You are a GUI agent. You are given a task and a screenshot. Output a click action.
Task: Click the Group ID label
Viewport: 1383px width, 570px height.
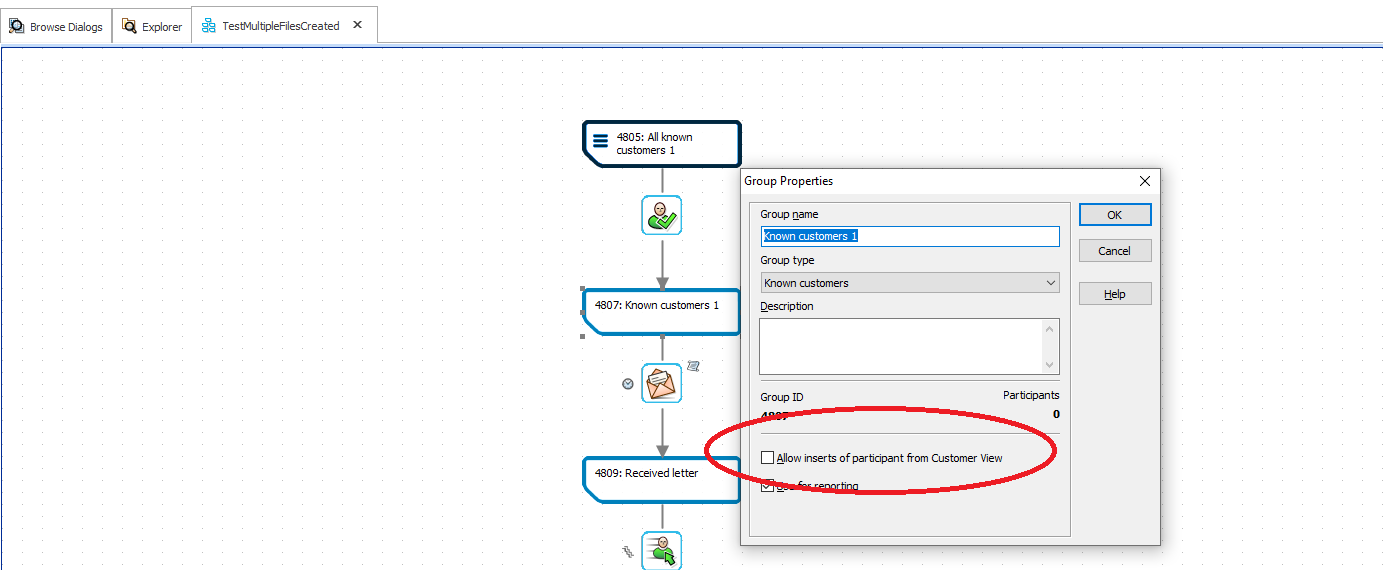[782, 397]
